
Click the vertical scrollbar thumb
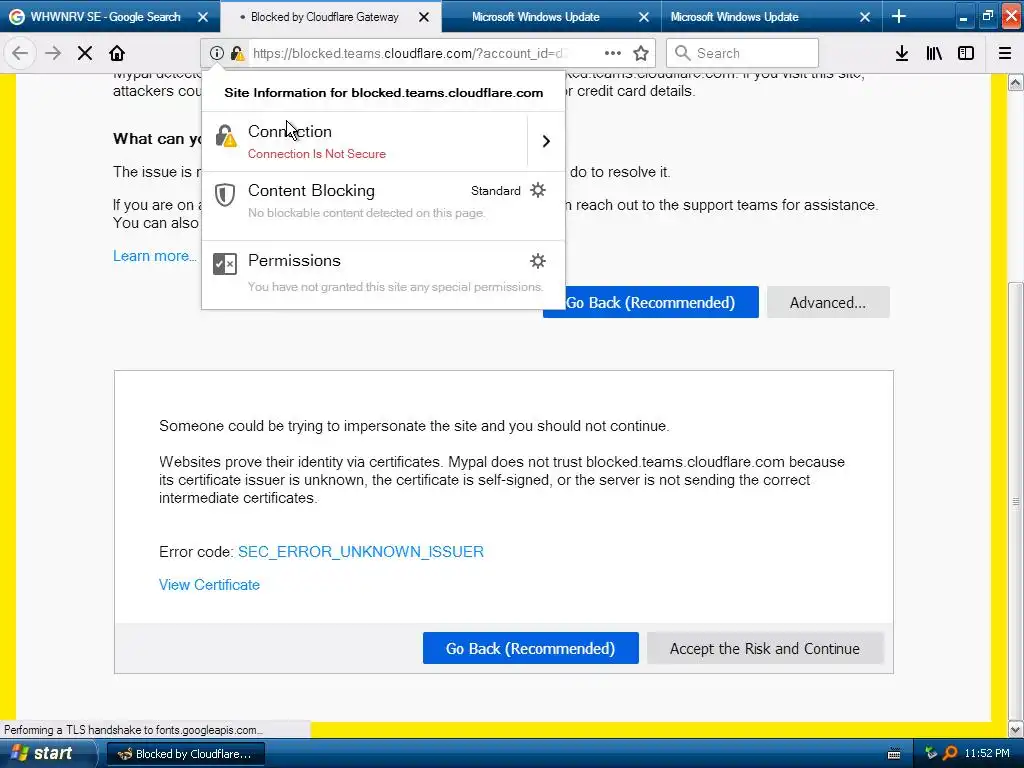pos(1016,501)
